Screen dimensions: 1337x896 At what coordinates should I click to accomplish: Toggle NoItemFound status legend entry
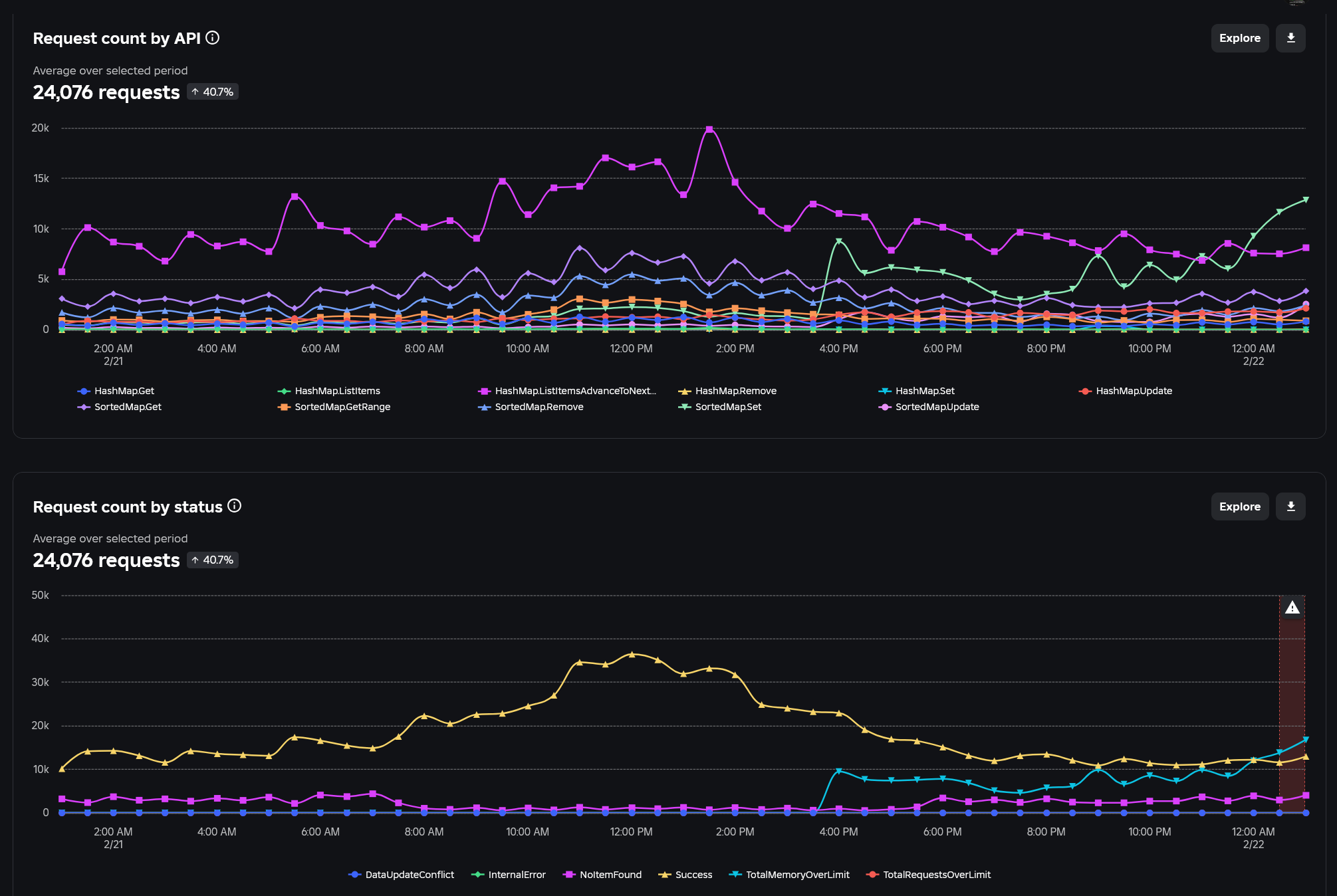coord(602,875)
